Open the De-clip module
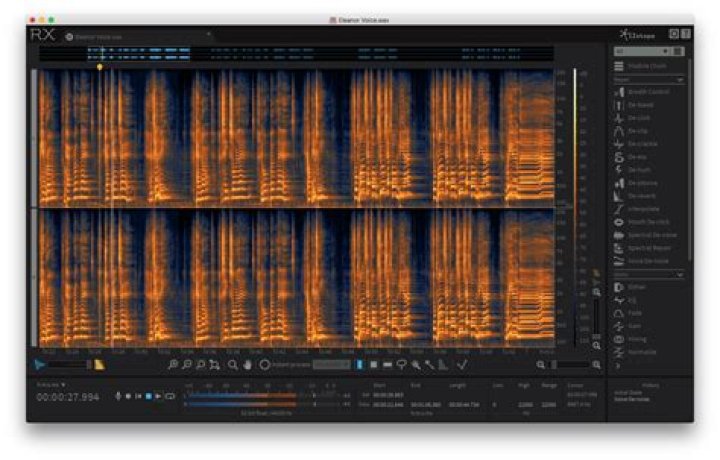 (632, 131)
